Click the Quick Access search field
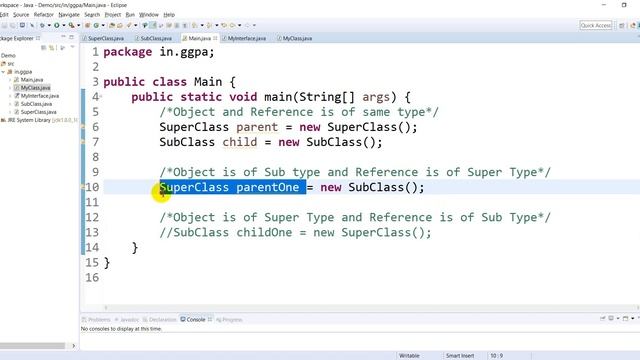 coord(596,25)
